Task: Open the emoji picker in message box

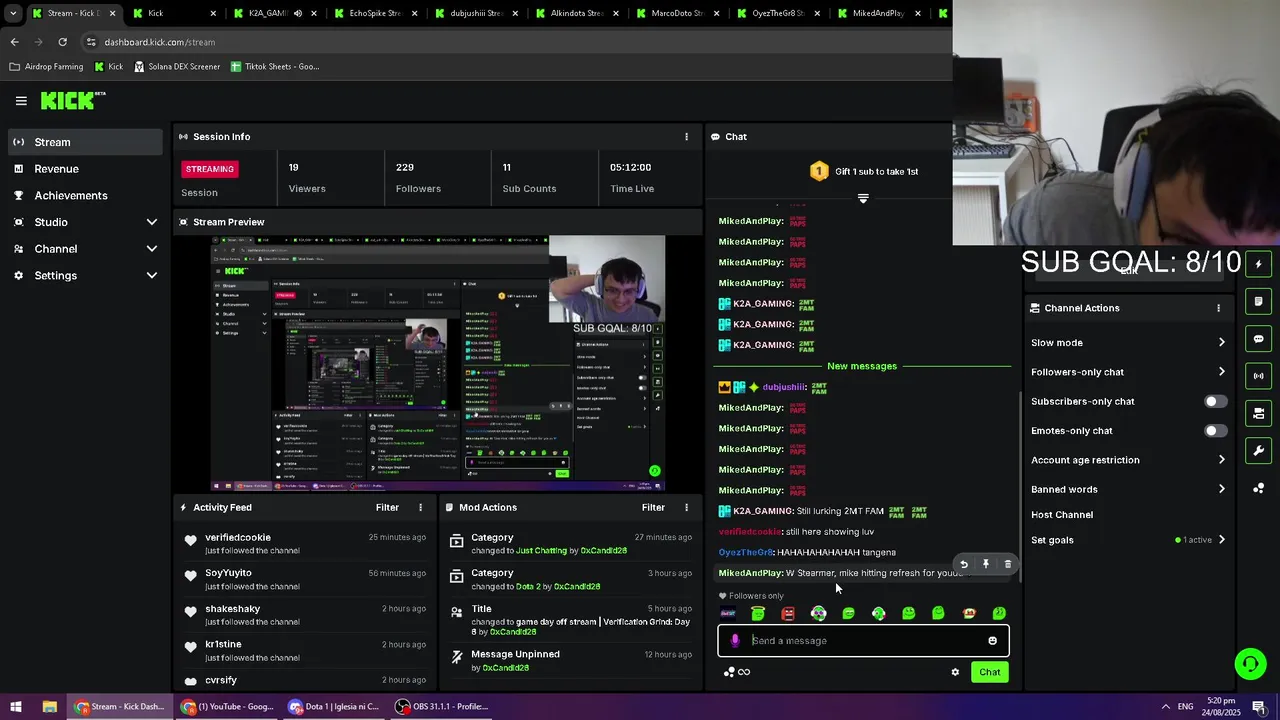Action: point(992,641)
